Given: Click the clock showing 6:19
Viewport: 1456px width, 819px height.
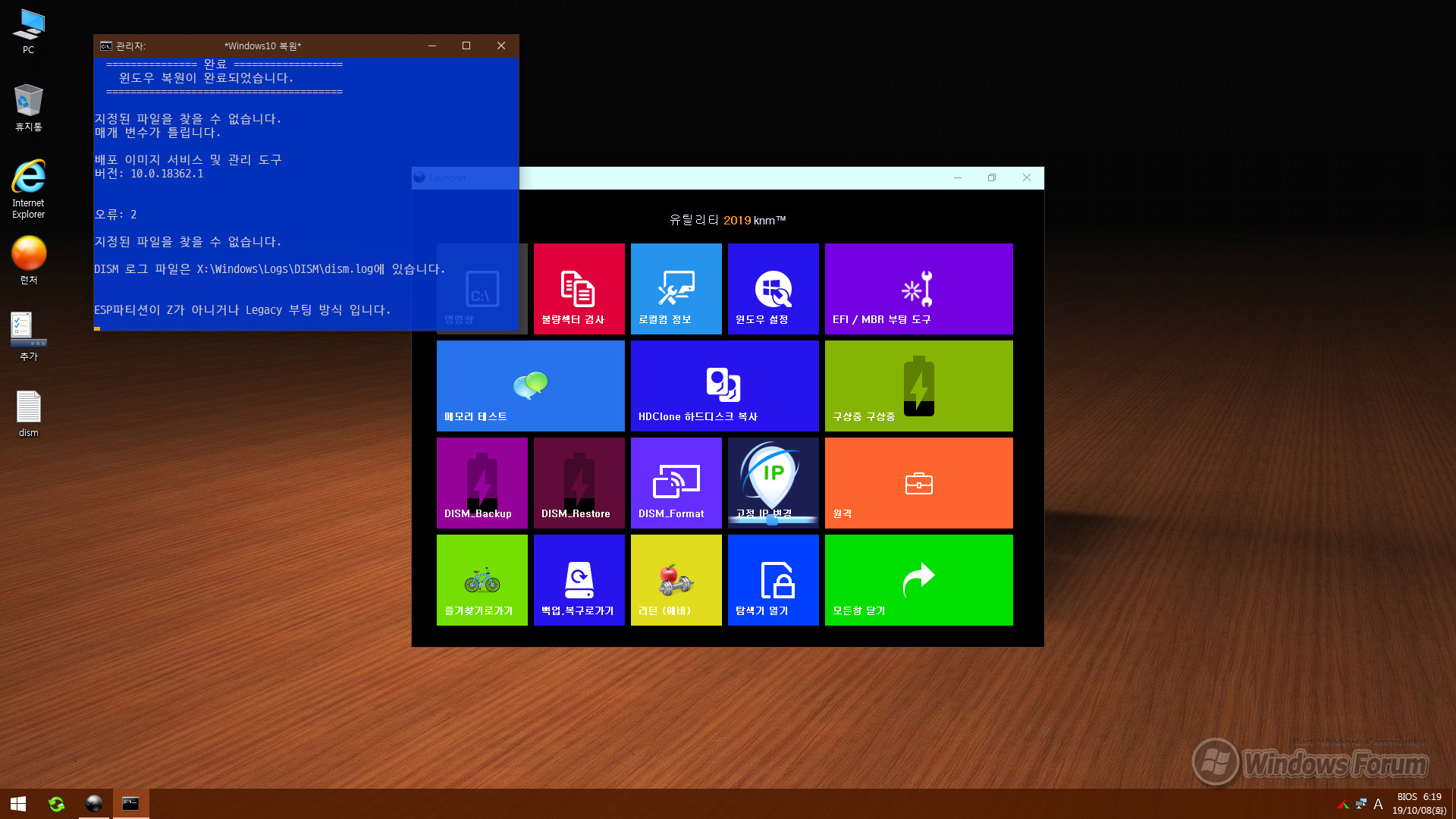Looking at the screenshot, I should pyautogui.click(x=1419, y=804).
